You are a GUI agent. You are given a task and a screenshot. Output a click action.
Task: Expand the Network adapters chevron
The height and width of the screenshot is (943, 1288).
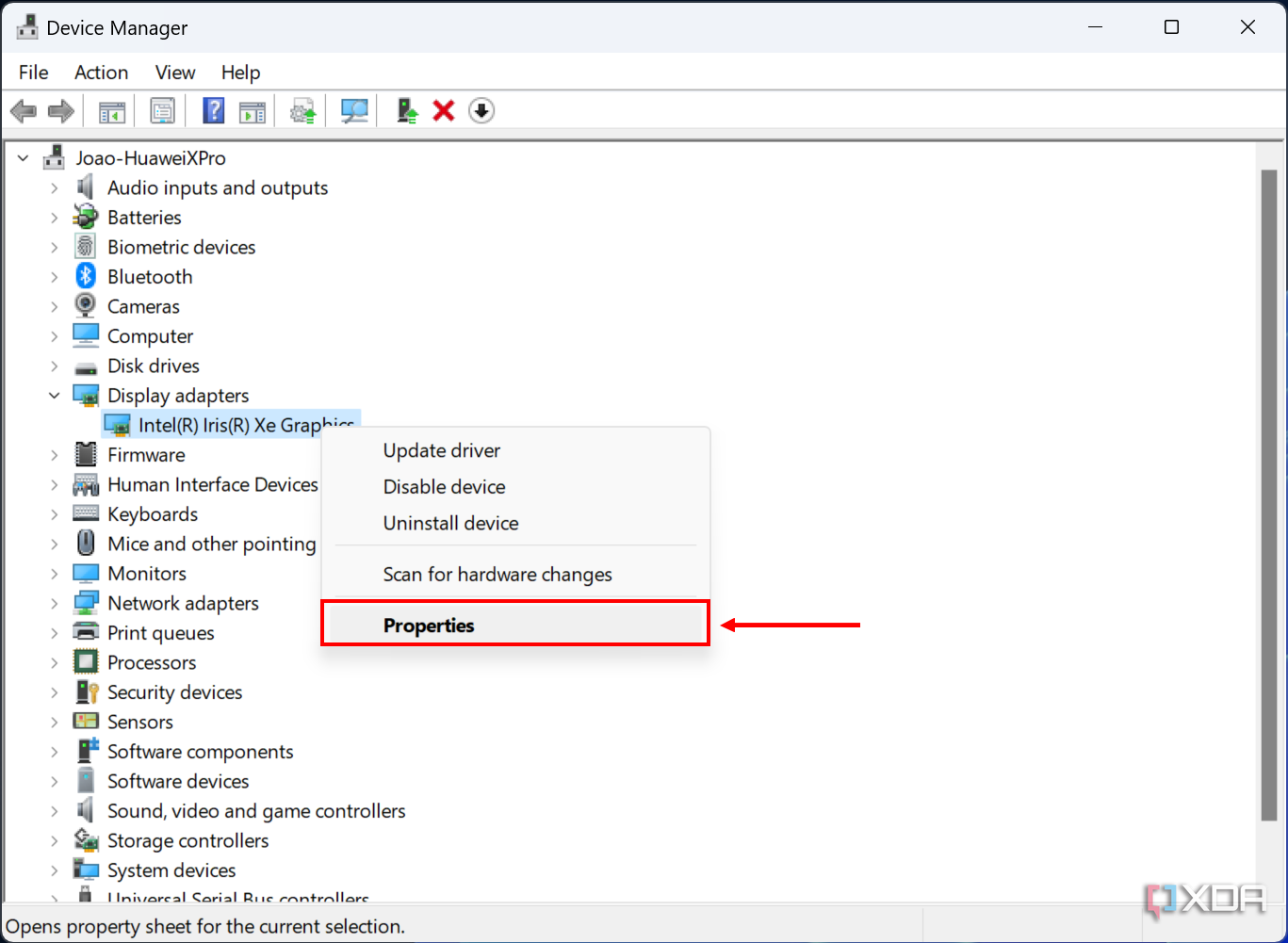(55, 603)
